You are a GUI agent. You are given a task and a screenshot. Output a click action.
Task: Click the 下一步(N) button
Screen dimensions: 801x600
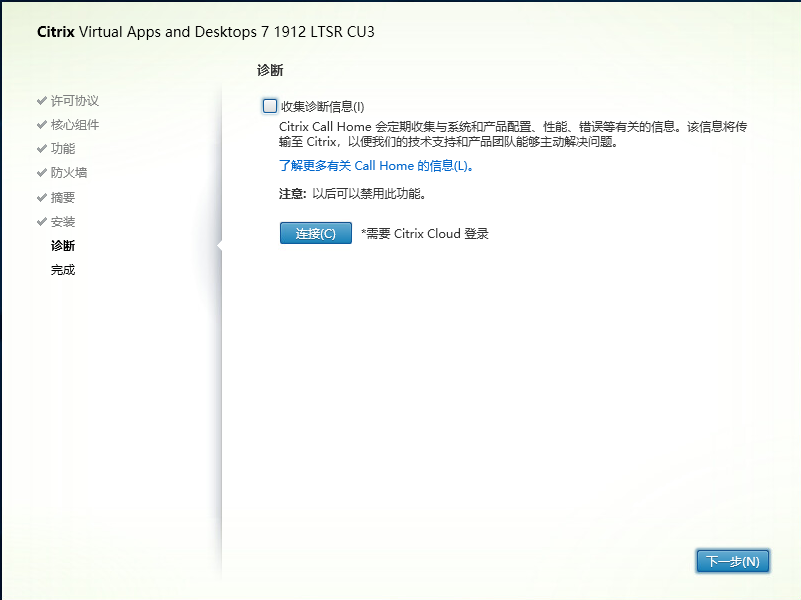(732, 561)
